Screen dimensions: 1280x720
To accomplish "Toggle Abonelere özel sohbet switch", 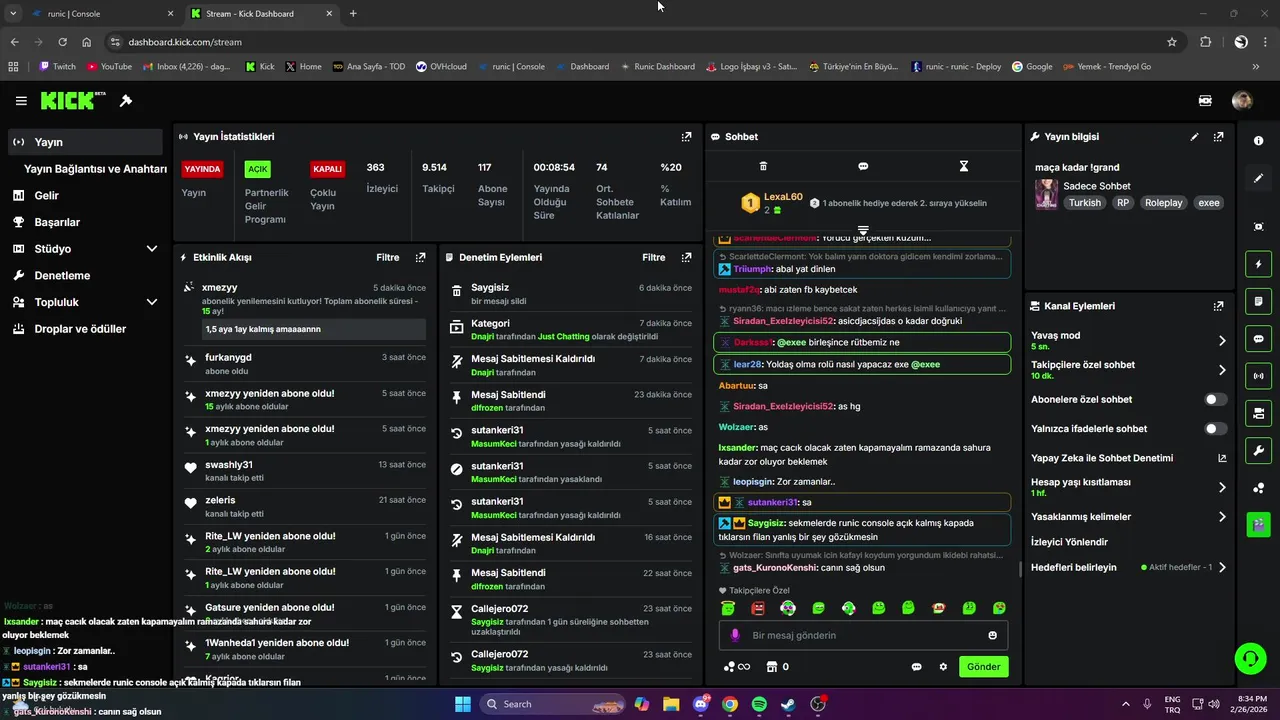I will click(x=1215, y=399).
